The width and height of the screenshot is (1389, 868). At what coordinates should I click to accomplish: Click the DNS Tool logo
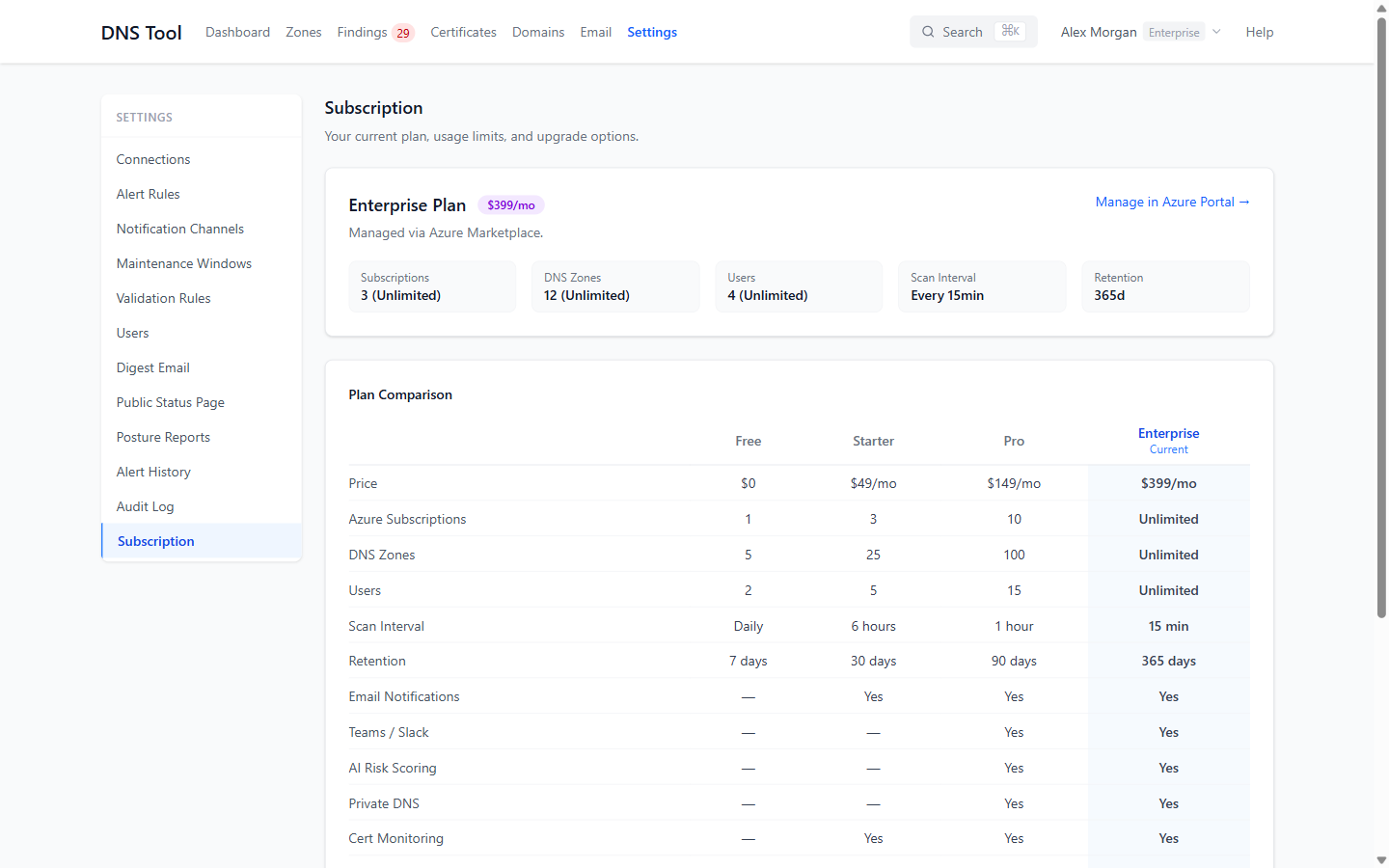tap(142, 33)
